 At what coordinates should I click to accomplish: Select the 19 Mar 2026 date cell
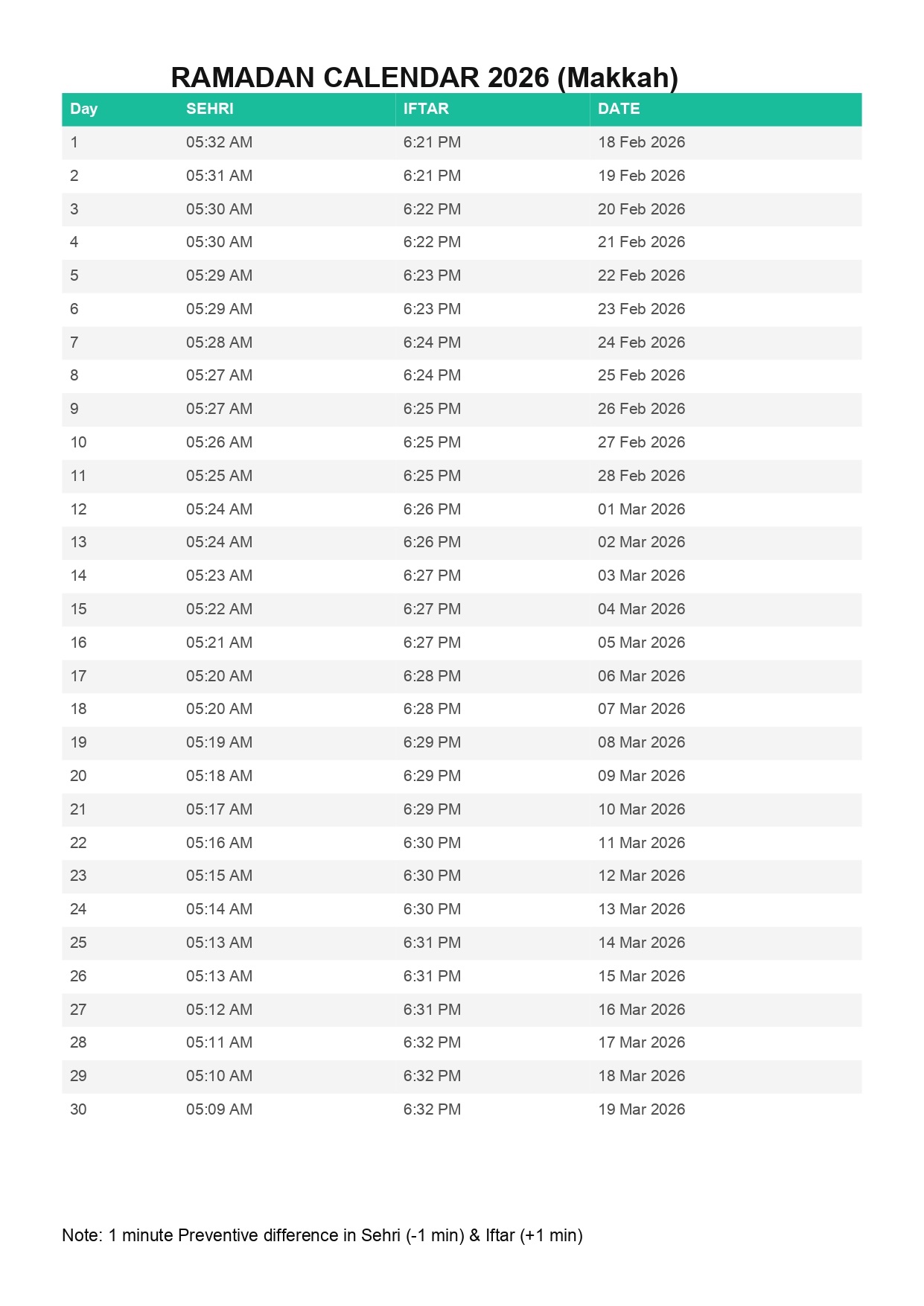tap(641, 1109)
